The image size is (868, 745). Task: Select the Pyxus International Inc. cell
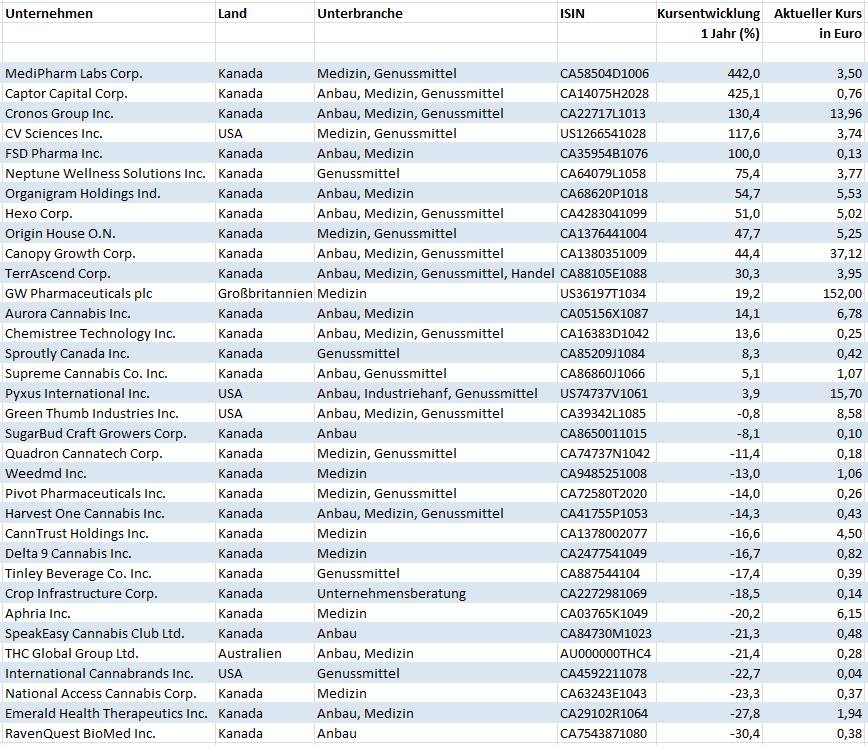[x=108, y=393]
